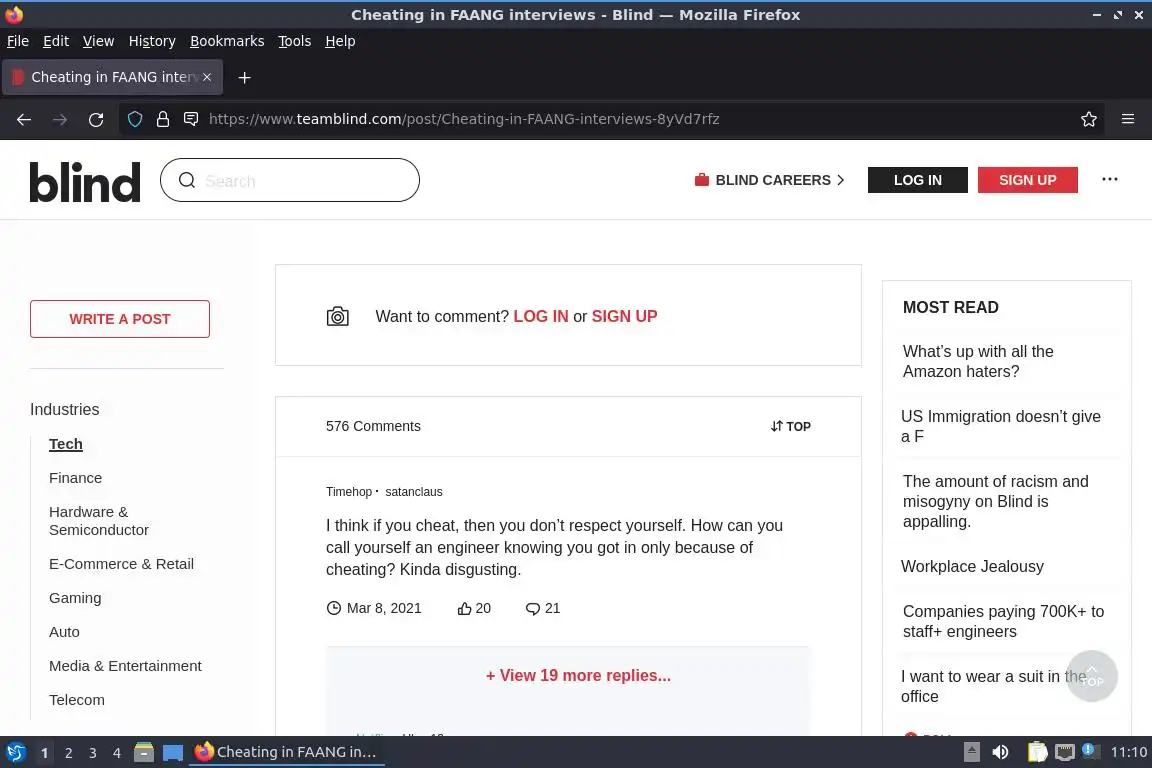Screen dimensions: 1152x768
Task: Click the site security padlock icon
Action: pyautogui.click(x=163, y=119)
